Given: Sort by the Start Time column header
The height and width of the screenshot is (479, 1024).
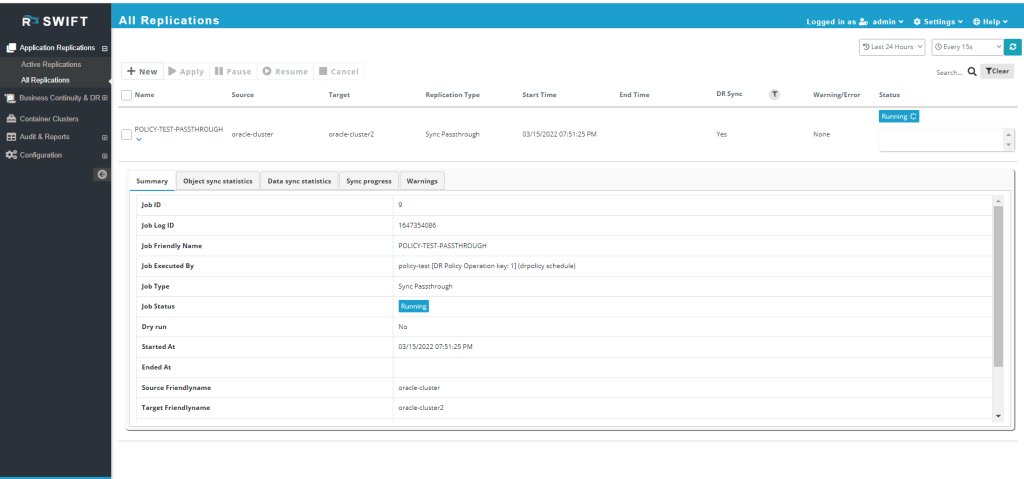Looking at the screenshot, I should pyautogui.click(x=539, y=95).
